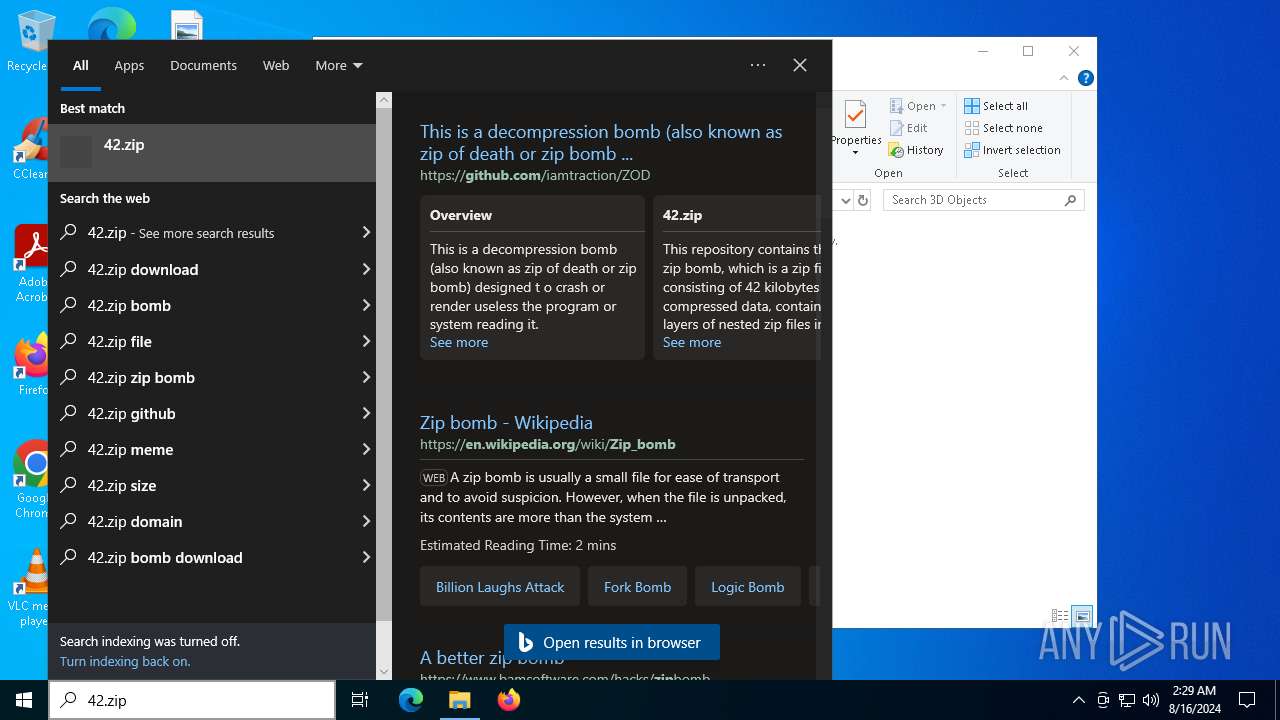Click 'See more' in 42.zip card
The image size is (1280, 720).
[692, 342]
